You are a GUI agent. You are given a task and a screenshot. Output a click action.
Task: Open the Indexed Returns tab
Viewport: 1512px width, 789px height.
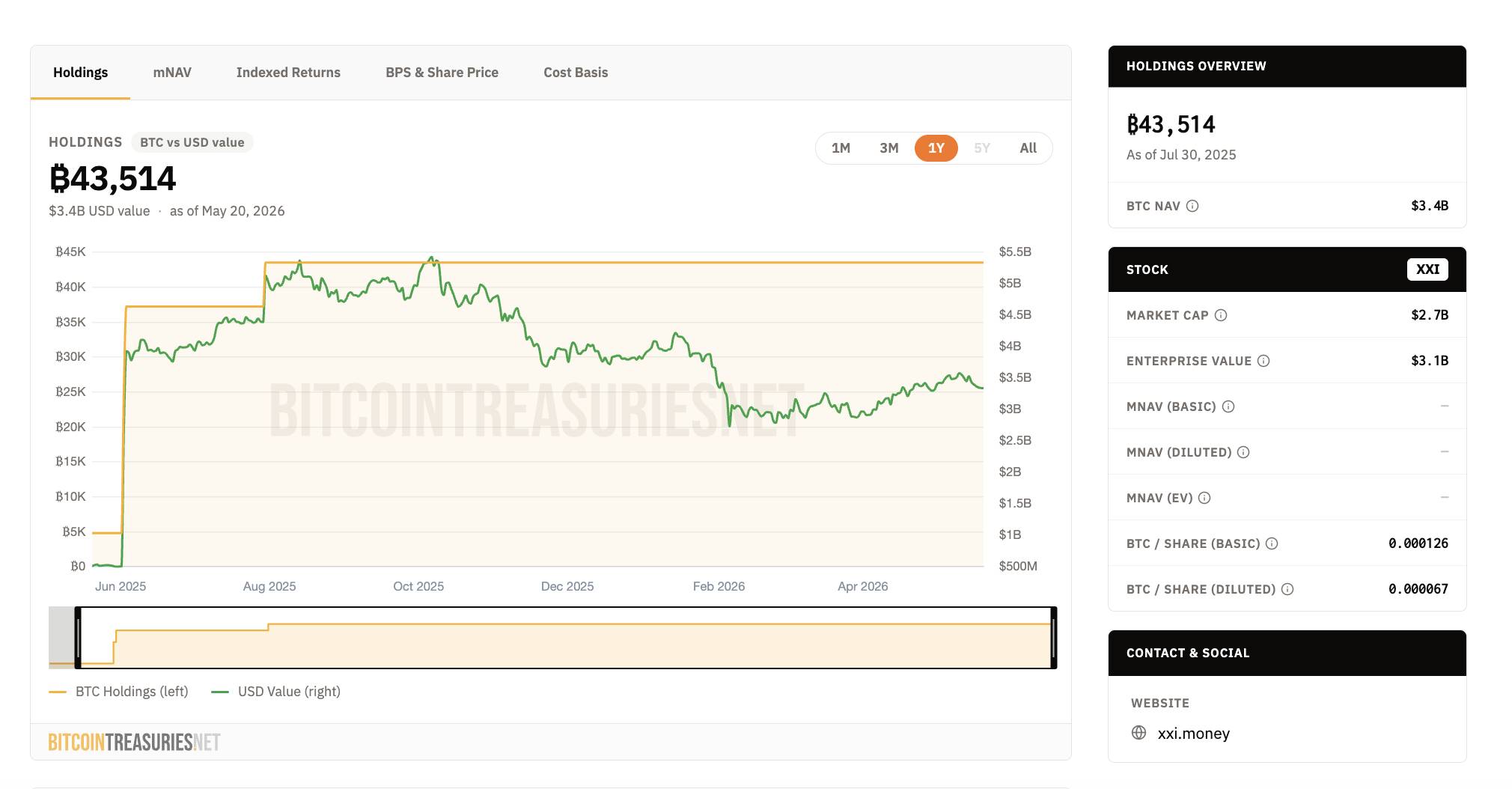point(288,73)
